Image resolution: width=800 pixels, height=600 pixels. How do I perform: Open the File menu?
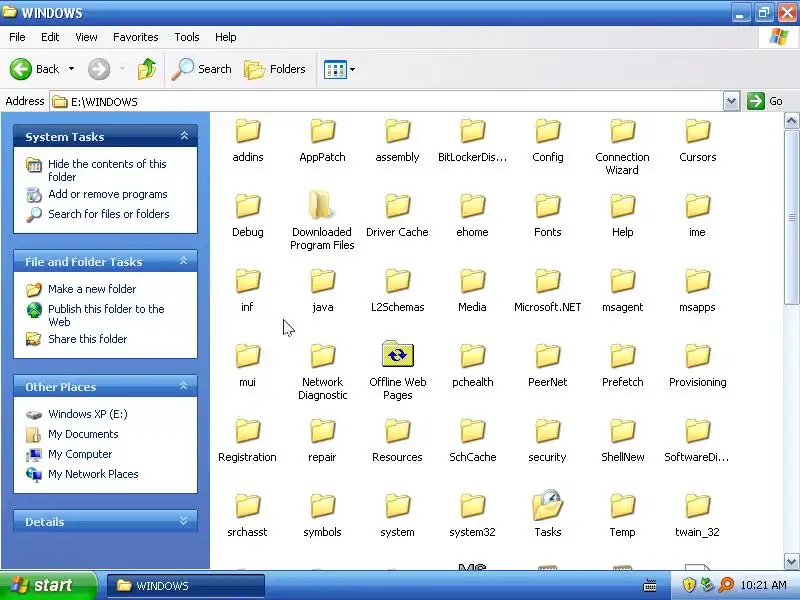tap(17, 37)
